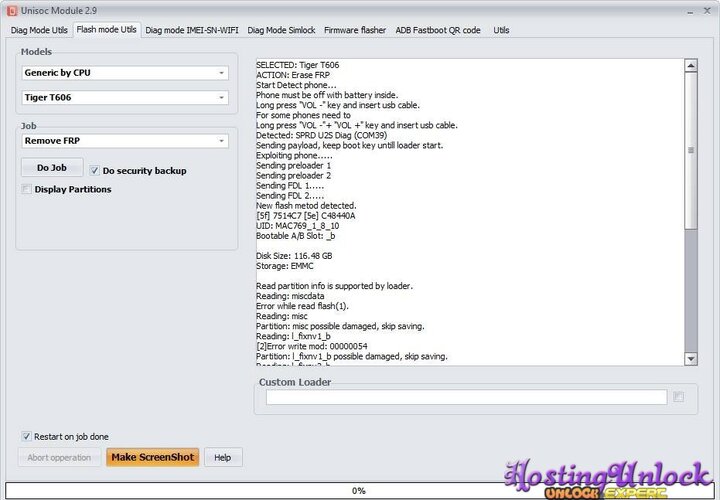Screen dimensions: 720x500
Task: Close the Unisoc Module window
Action: 707,11
